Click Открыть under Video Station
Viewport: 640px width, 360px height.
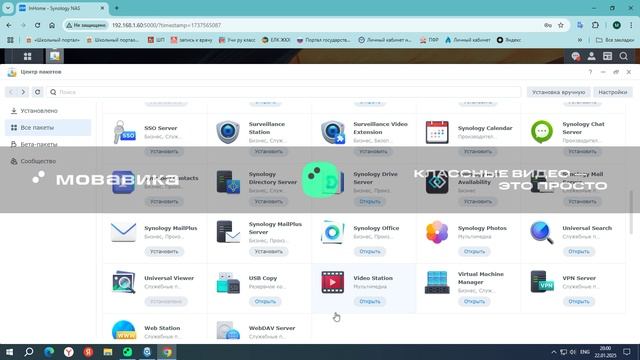point(370,301)
